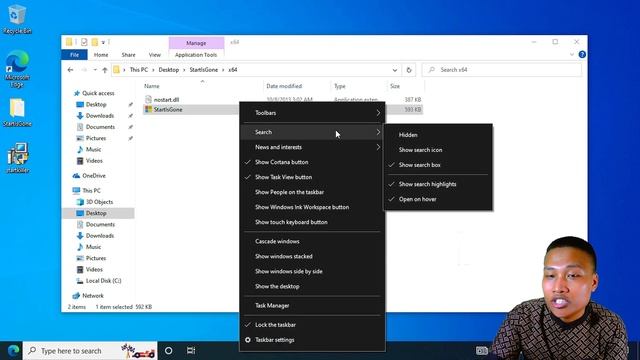Toggle Open on hover option
Image resolution: width=640 pixels, height=360 pixels.
(x=438, y=199)
